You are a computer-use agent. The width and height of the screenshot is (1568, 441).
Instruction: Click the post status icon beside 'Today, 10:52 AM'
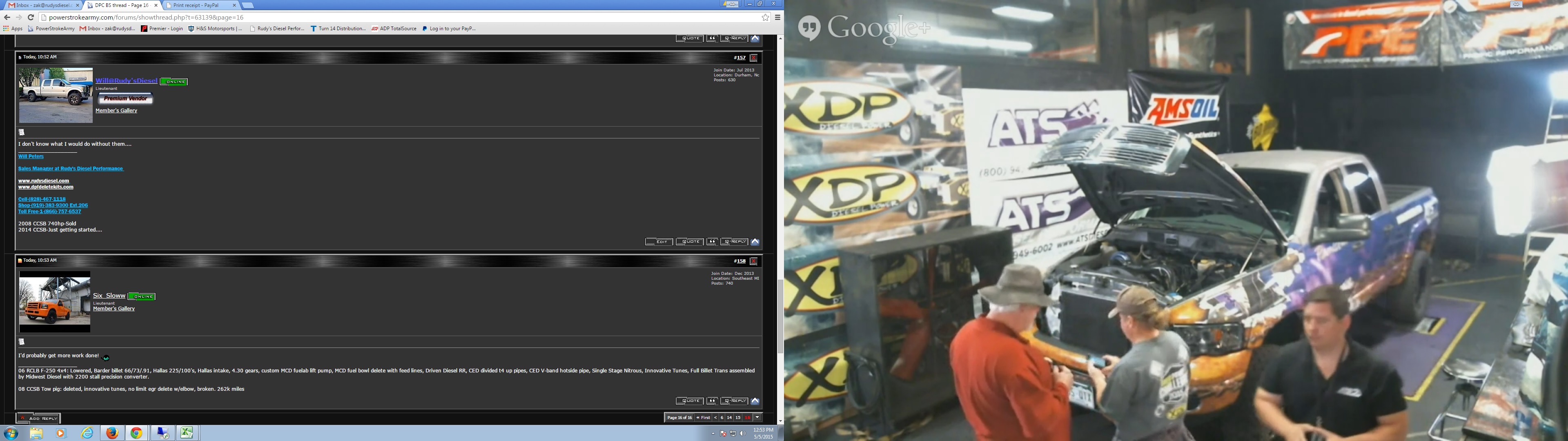pyautogui.click(x=20, y=57)
